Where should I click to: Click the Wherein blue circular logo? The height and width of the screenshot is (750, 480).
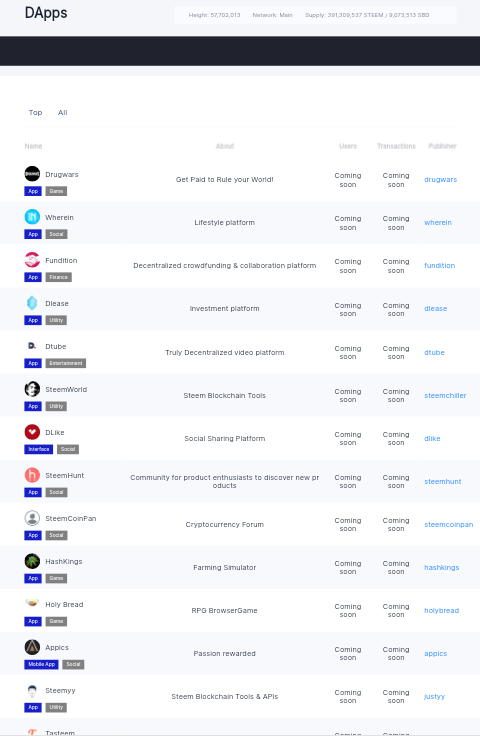[32, 217]
